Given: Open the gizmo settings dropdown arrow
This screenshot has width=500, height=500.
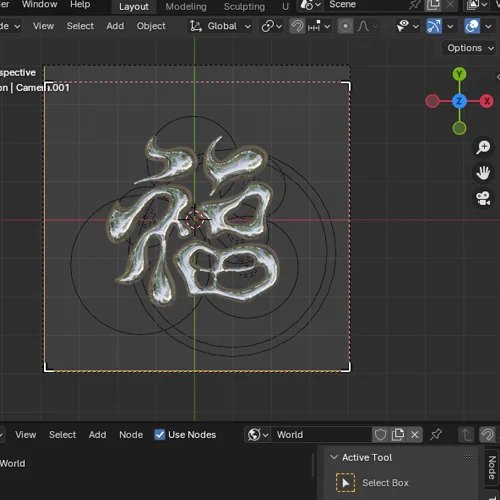Looking at the screenshot, I should (450, 26).
